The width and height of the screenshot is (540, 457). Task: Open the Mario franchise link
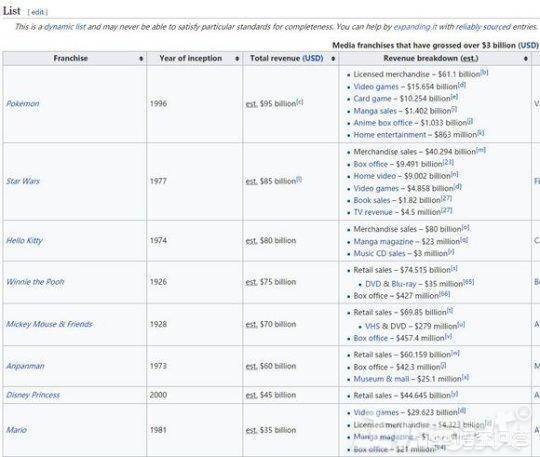coord(17,430)
